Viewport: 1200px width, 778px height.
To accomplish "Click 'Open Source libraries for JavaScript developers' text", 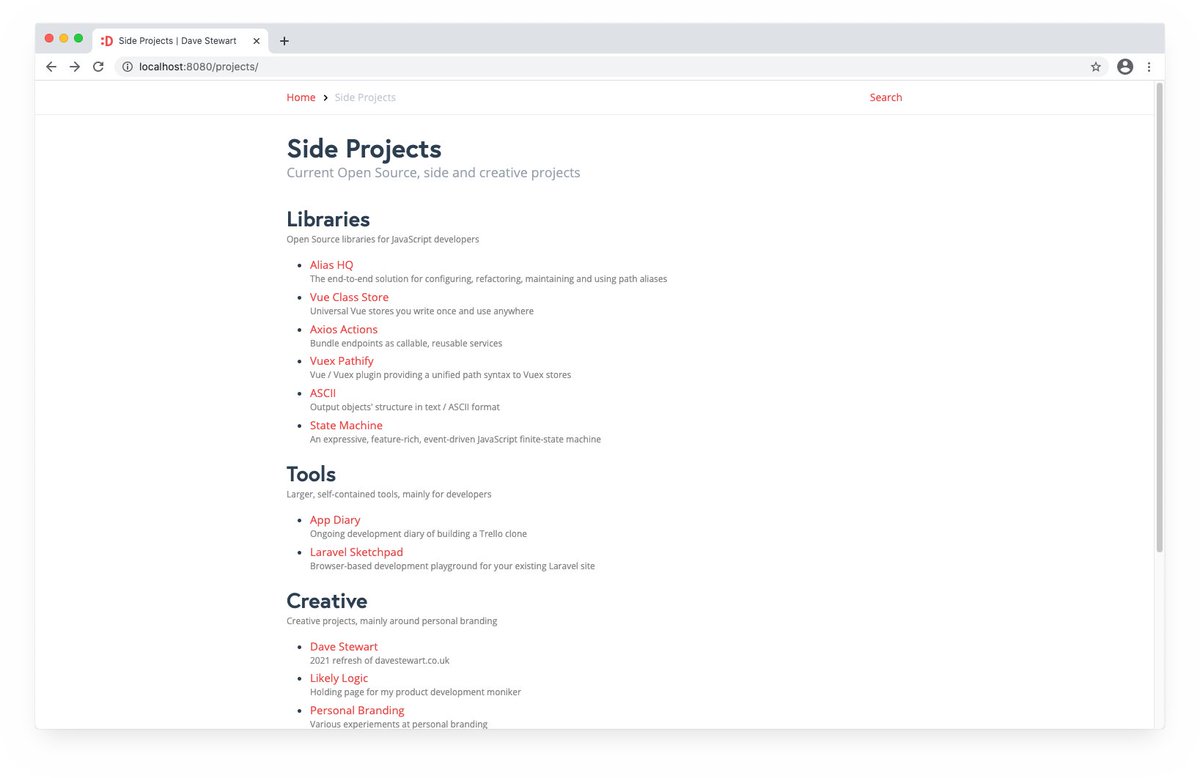I will coord(383,240).
